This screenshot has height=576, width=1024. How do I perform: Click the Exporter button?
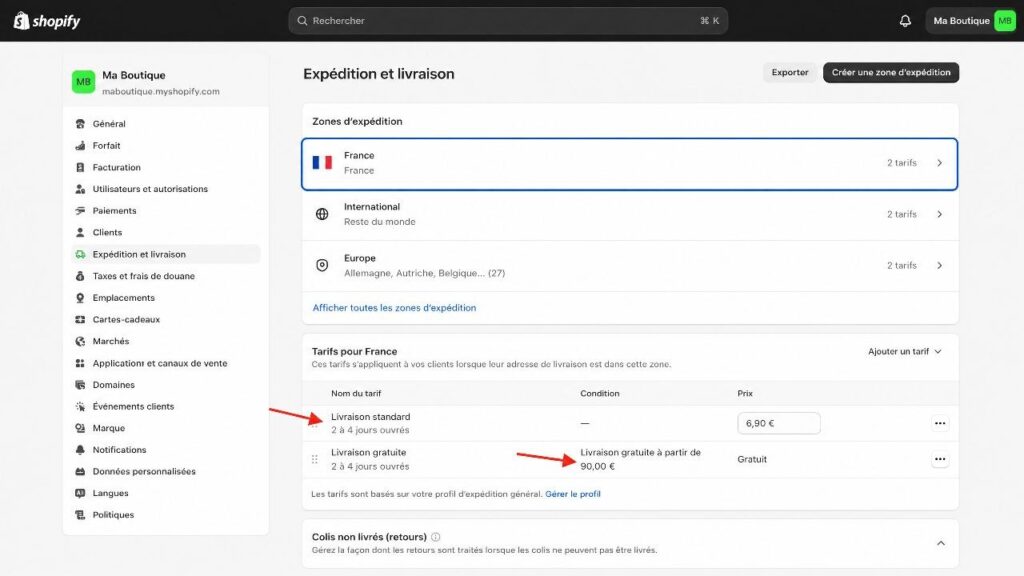pos(790,72)
